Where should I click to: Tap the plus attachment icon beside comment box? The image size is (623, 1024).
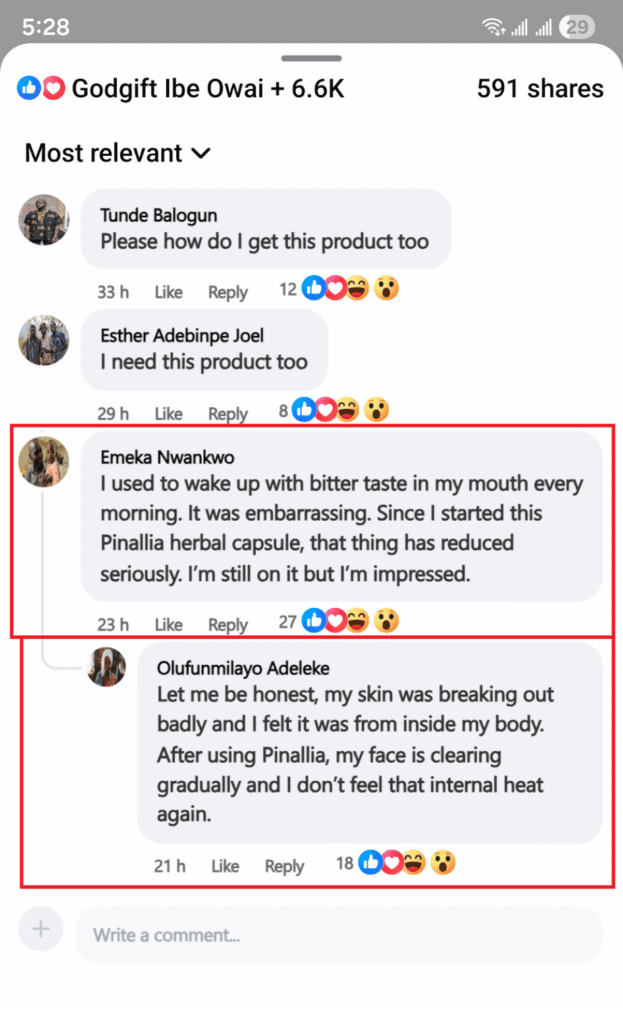(40, 928)
